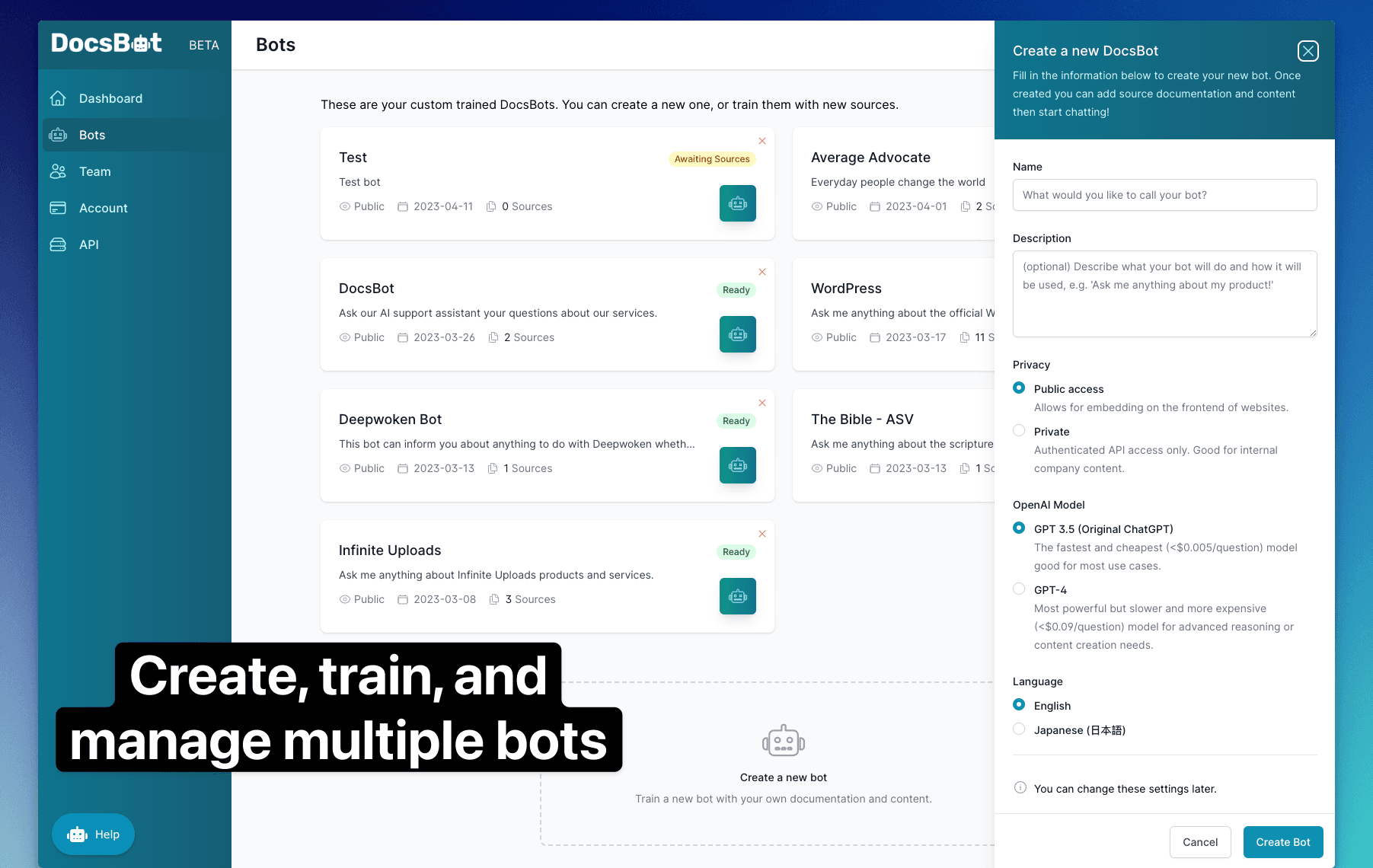Open the Help chat widget
Viewport: 1373px width, 868px height.
93,834
